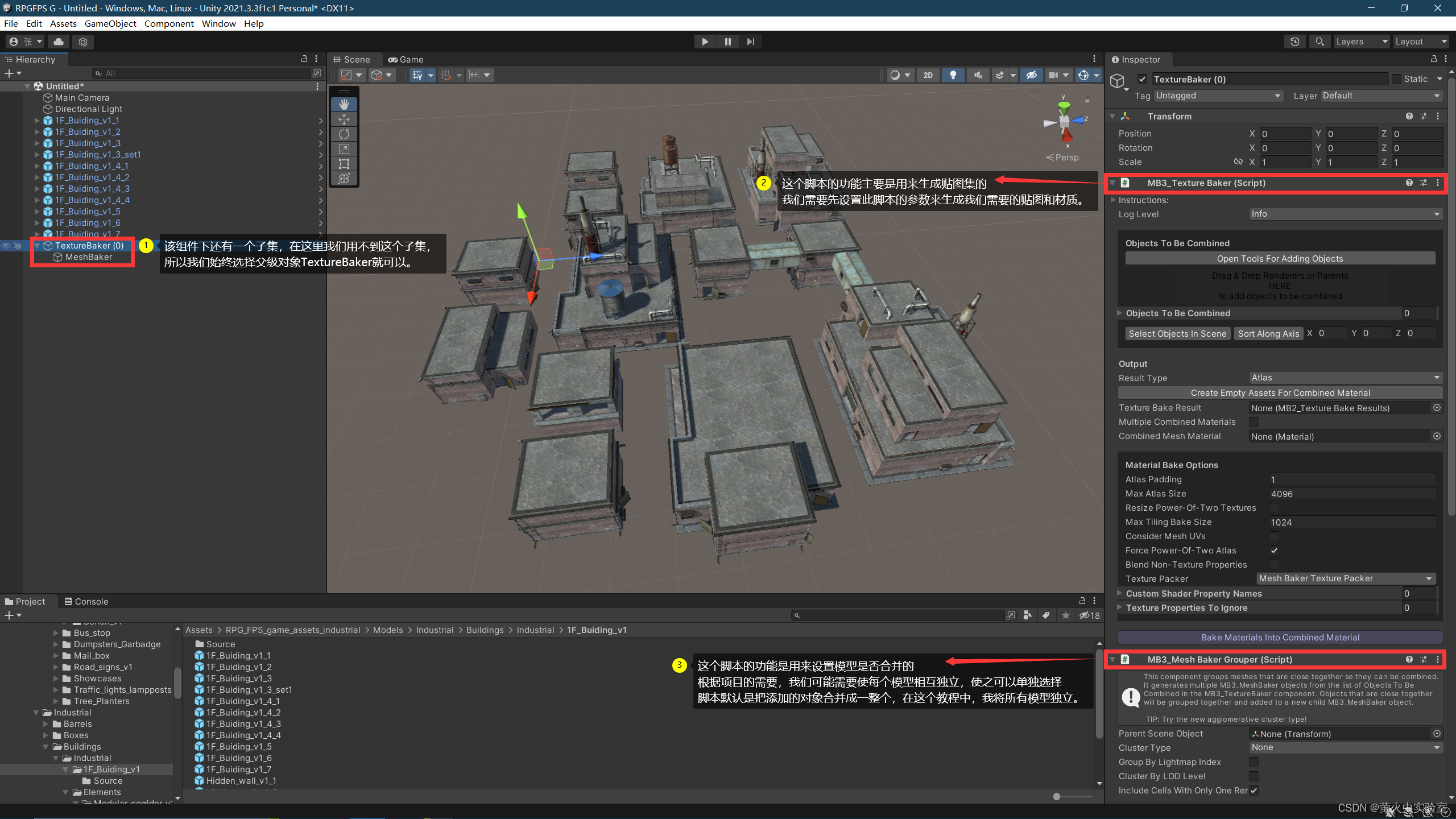The image size is (1456, 819).
Task: Select the Transform tool in Scene toolbar
Action: pos(344,179)
